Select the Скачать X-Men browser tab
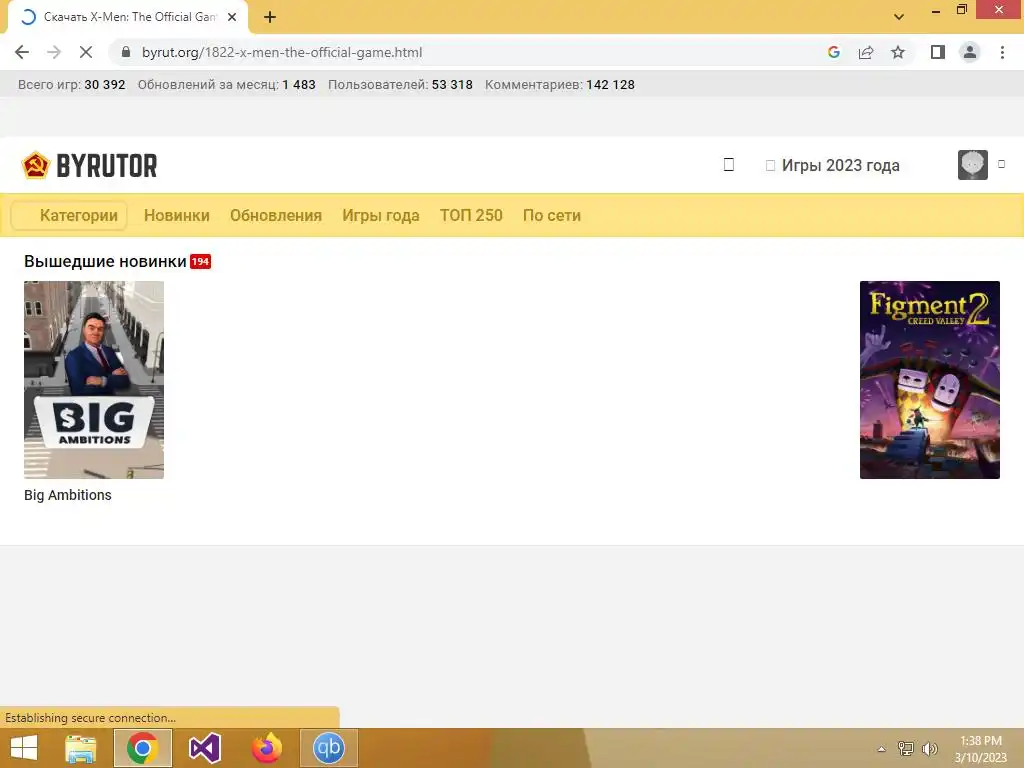 (129, 18)
